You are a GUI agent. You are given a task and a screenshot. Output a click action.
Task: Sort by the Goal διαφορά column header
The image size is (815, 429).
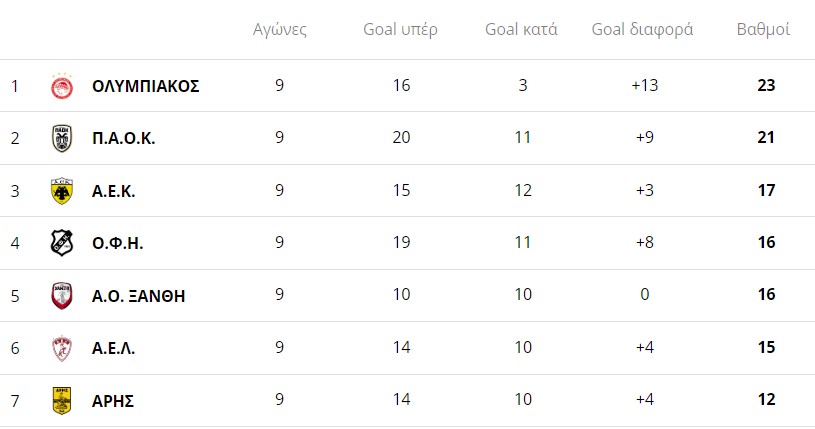(642, 30)
